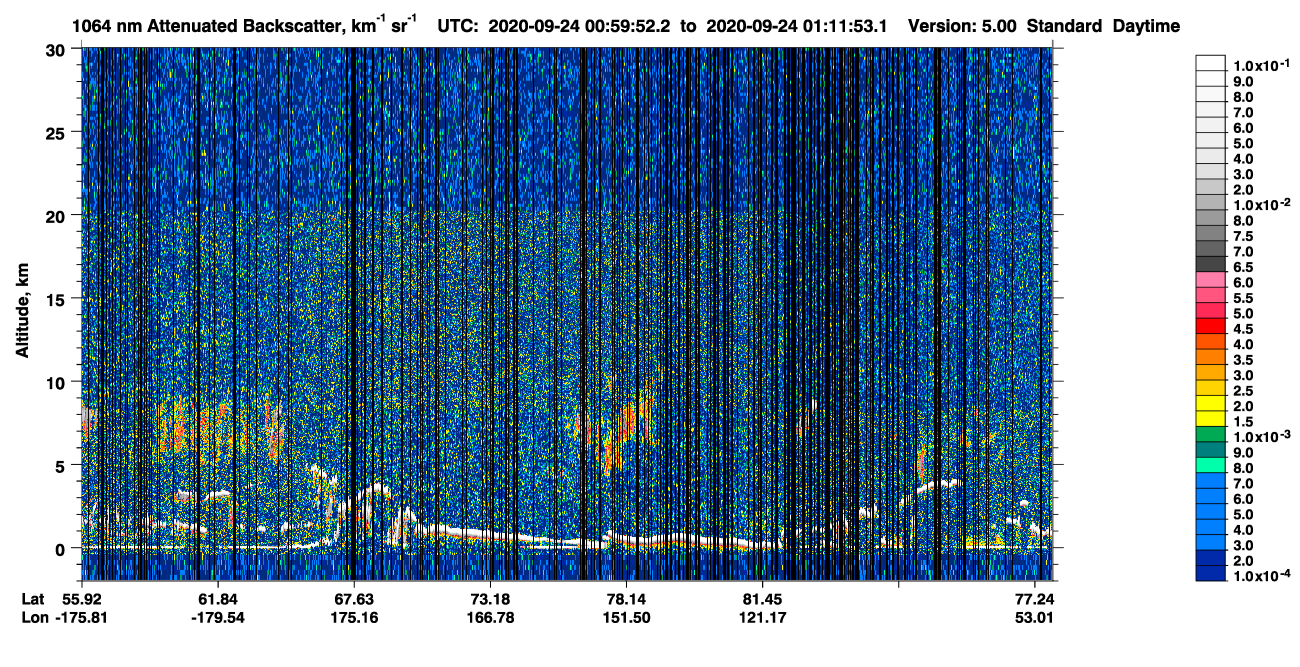
Task: Click longitude value 151.50
Action: tap(626, 617)
